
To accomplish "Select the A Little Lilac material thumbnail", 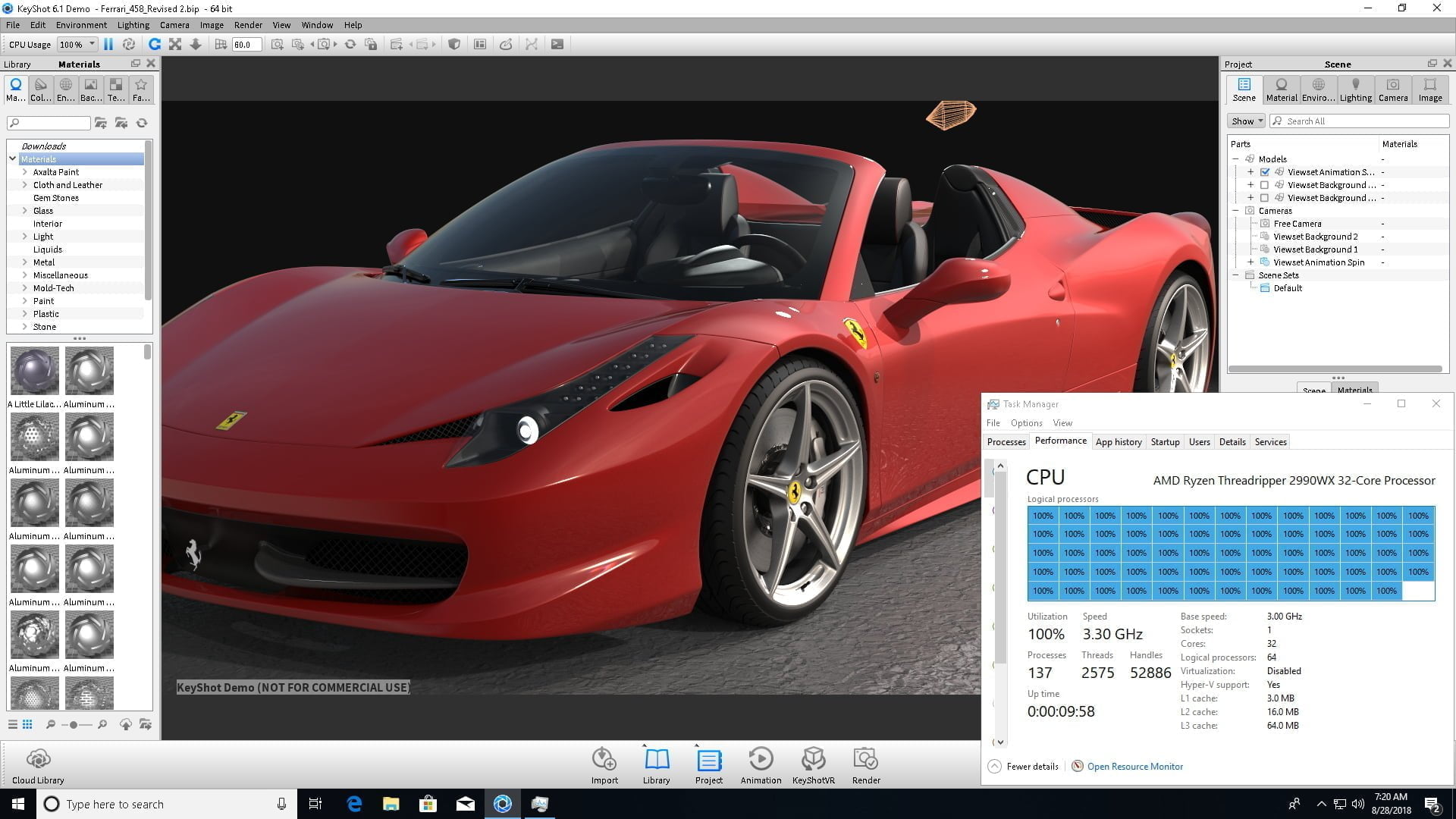I will point(35,372).
